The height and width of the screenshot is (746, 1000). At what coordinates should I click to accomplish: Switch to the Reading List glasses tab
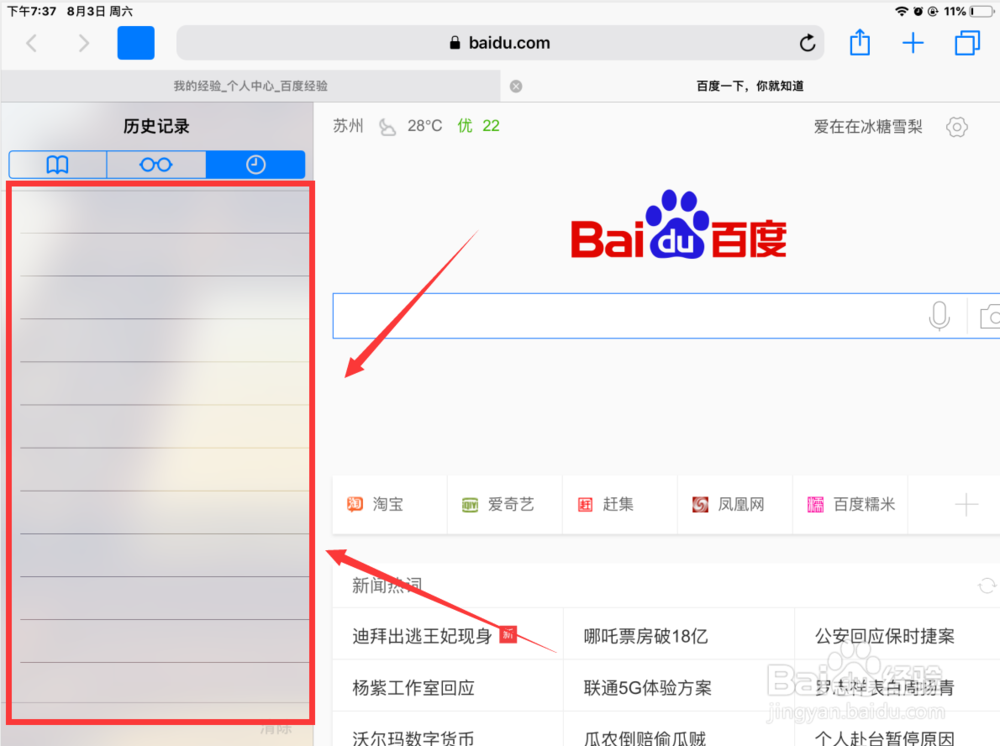(156, 165)
